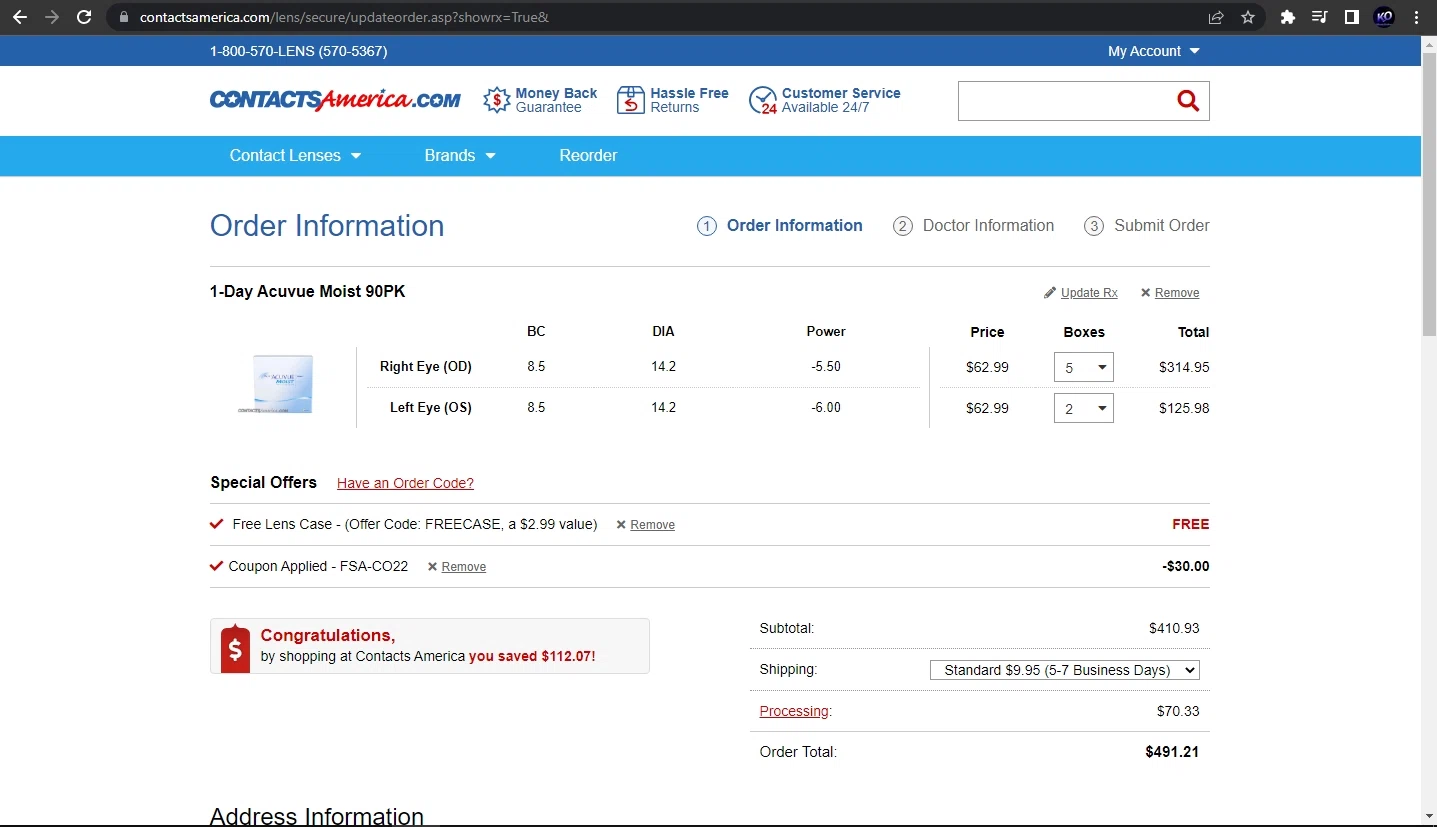1437x827 pixels.
Task: Click the Processing fee link
Action: tap(794, 711)
